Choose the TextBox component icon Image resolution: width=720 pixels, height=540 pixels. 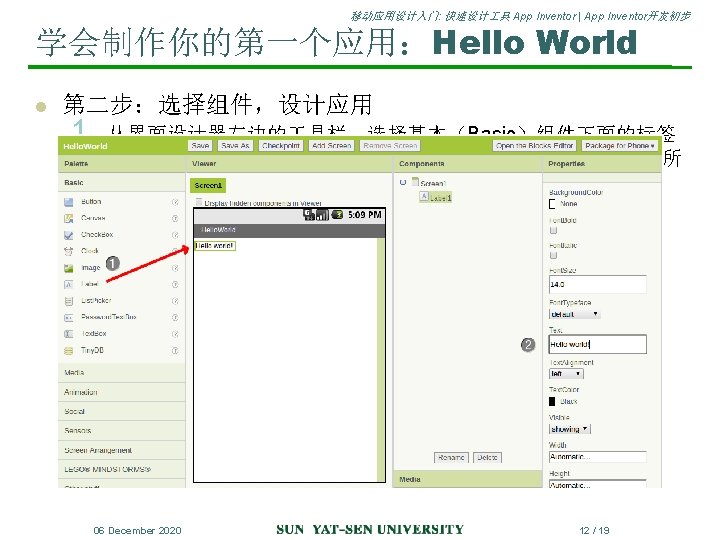[68, 334]
